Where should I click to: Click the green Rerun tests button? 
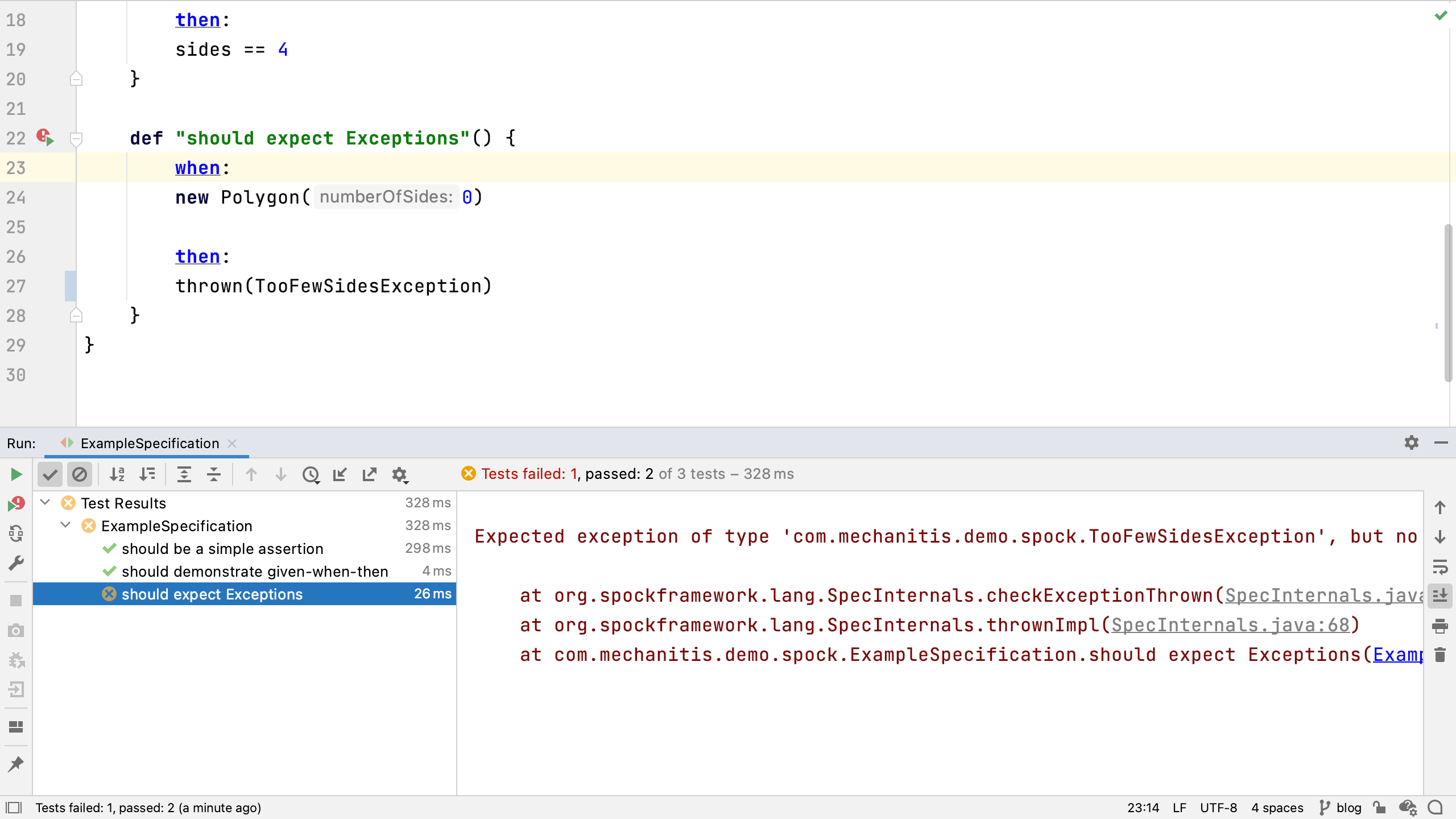pyautogui.click(x=16, y=474)
